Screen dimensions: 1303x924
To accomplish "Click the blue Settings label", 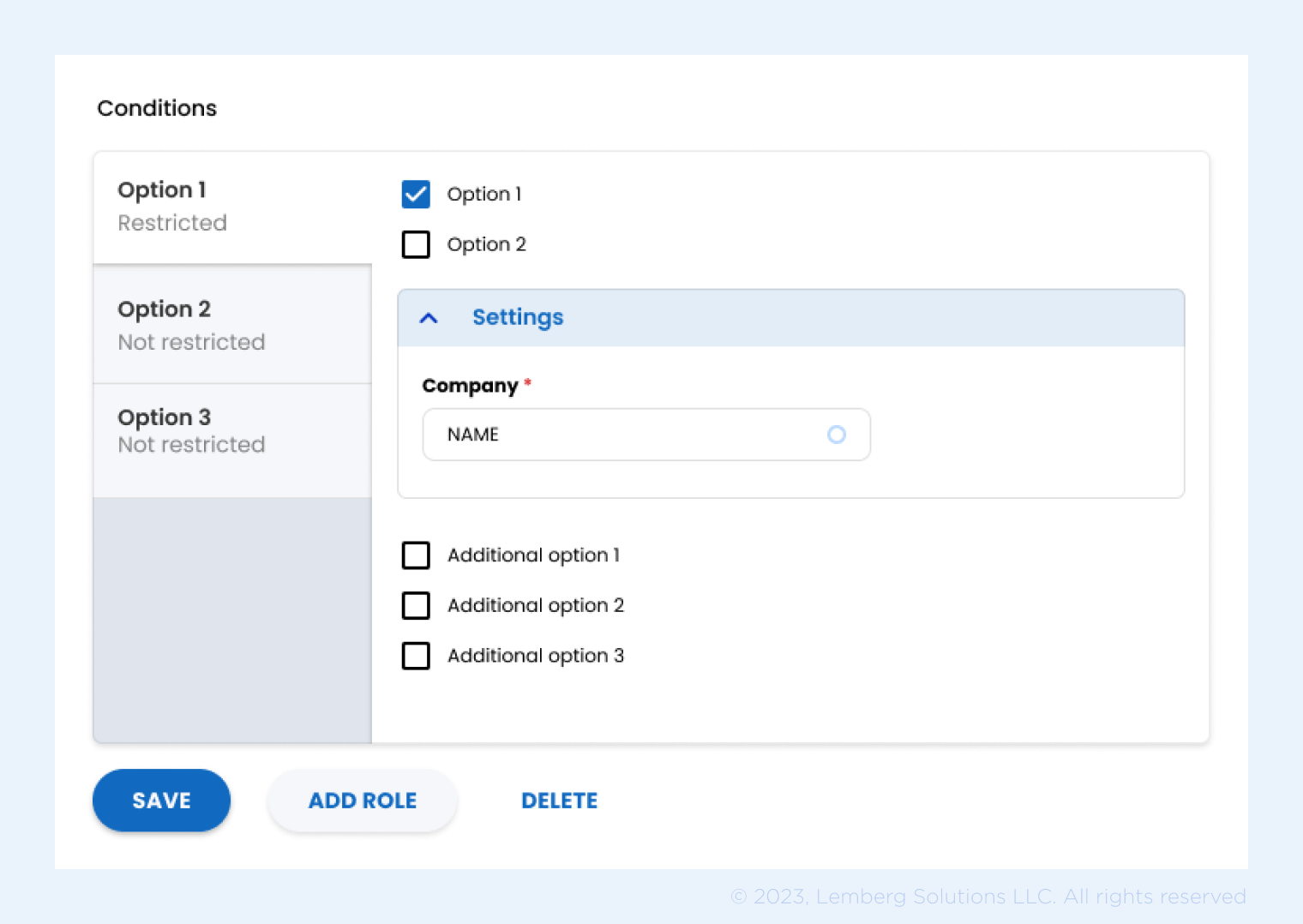I will point(518,317).
